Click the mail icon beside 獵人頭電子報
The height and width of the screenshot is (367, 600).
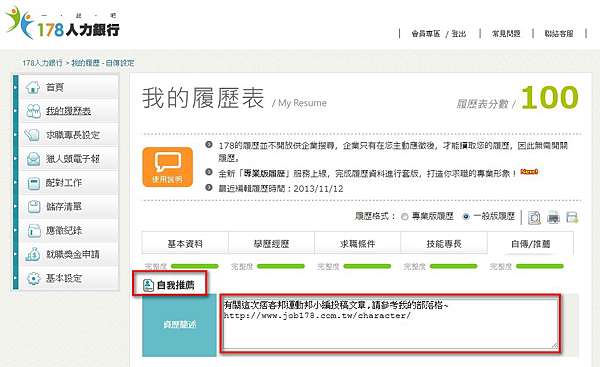point(34,159)
